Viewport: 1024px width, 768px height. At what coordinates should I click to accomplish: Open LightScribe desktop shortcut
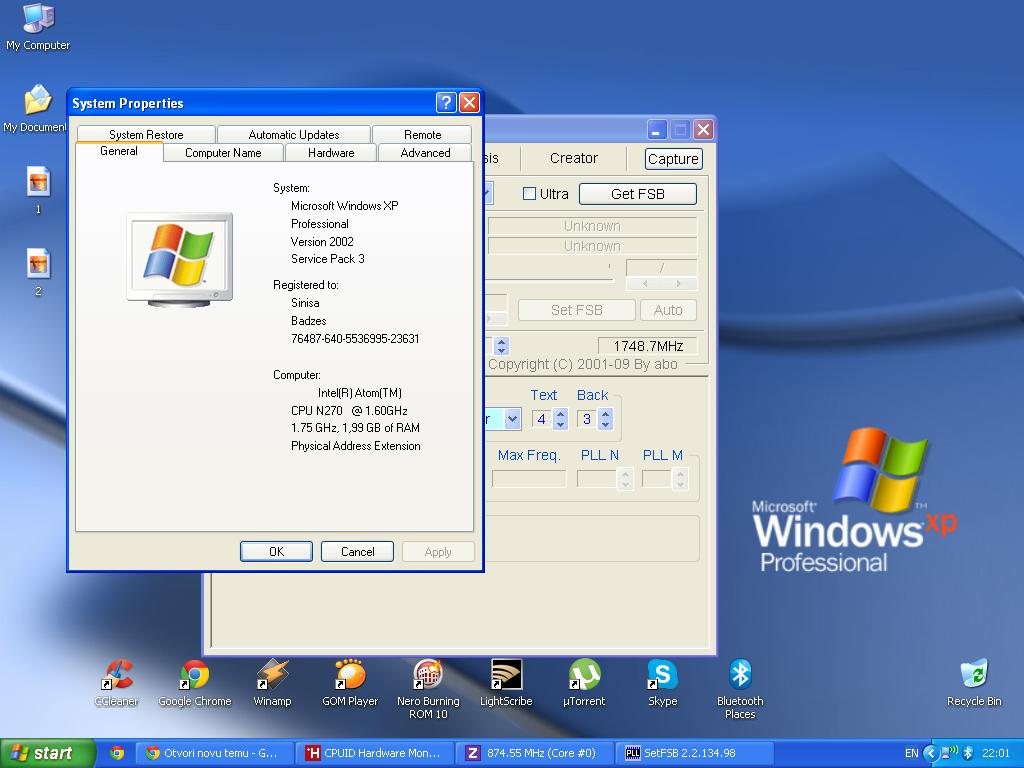(x=506, y=683)
